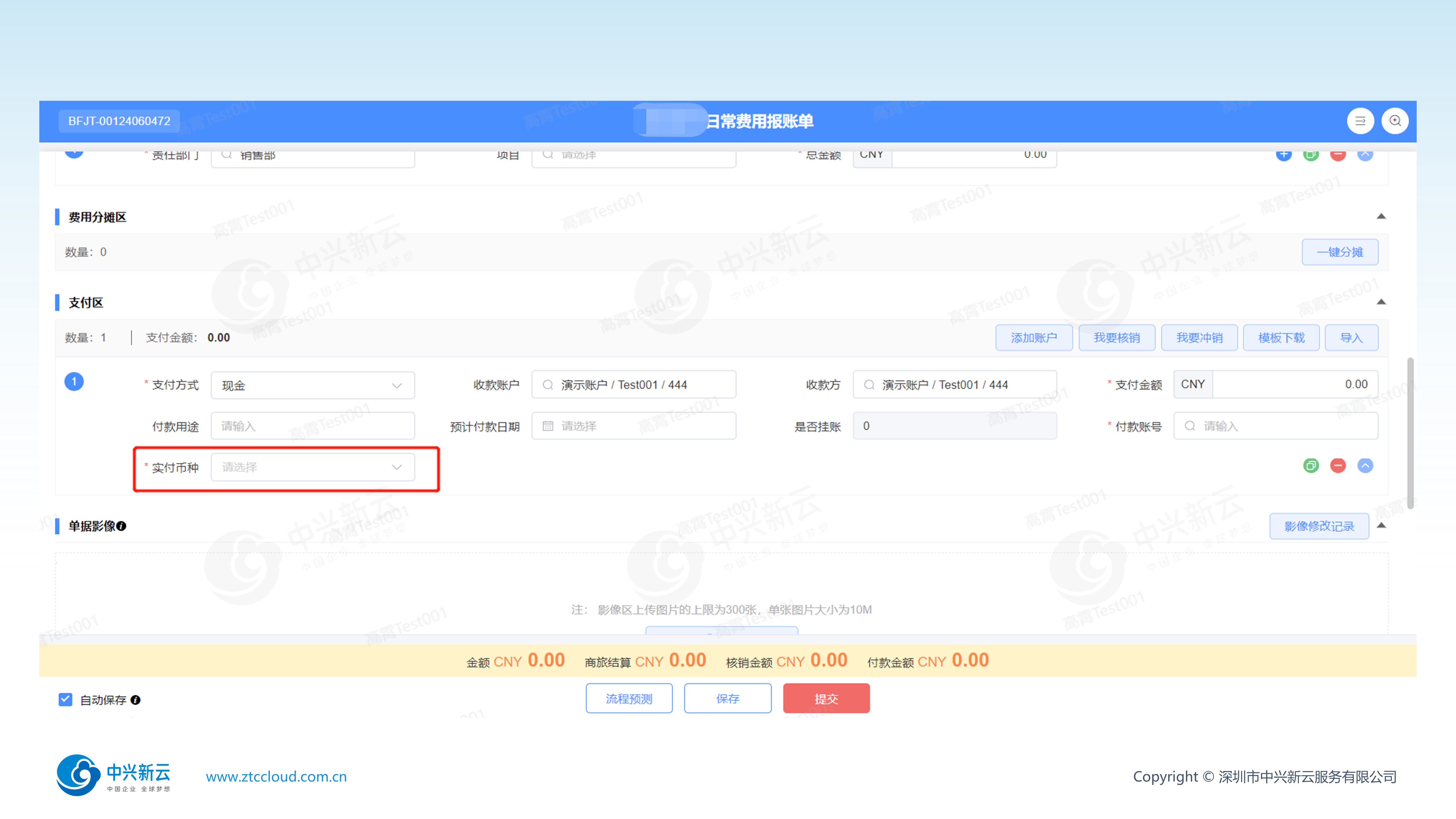Click the 一键分摊 button
This screenshot has width=1456, height=819.
click(1340, 252)
